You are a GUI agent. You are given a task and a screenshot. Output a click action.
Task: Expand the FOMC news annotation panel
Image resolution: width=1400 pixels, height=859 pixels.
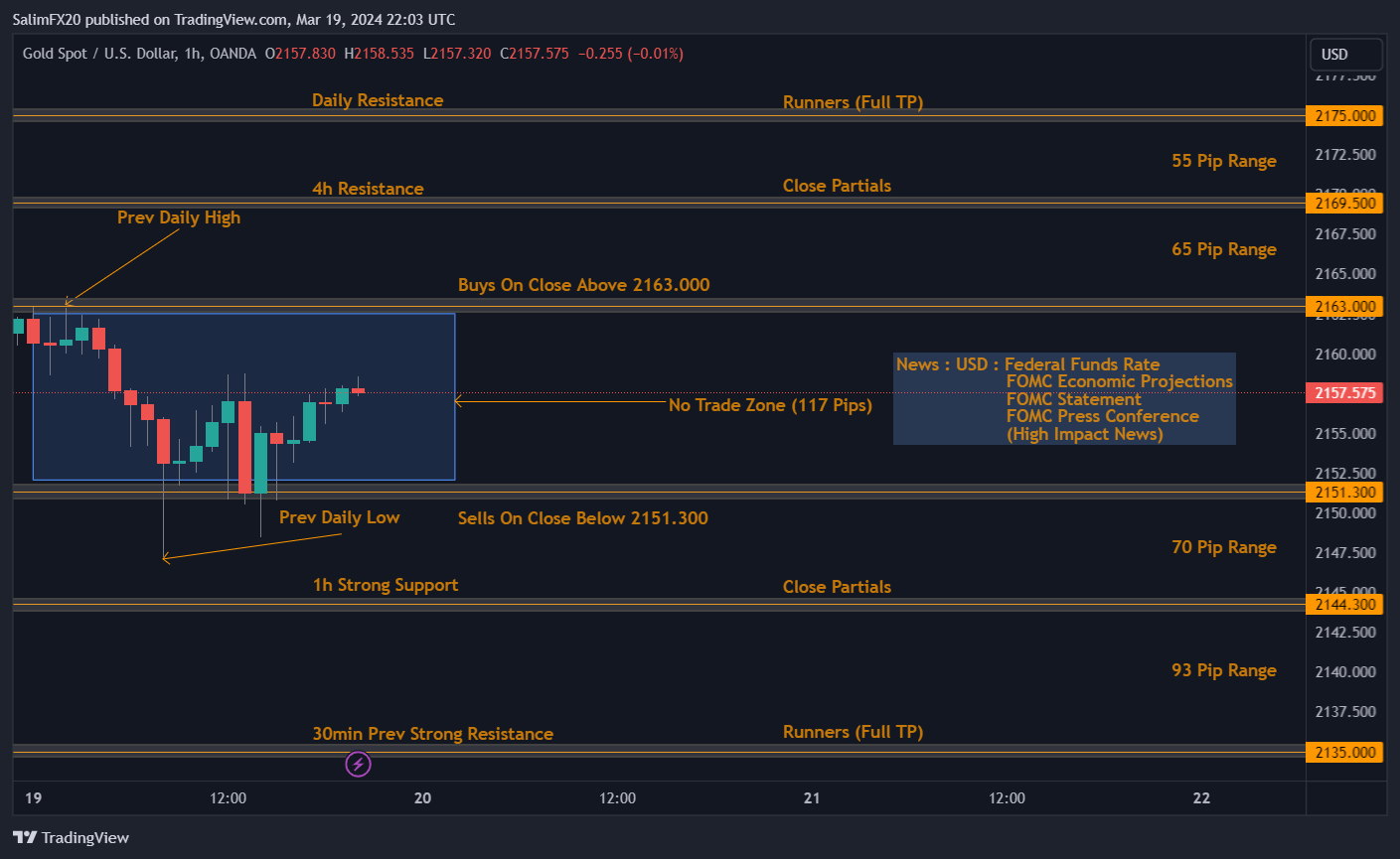click(x=1064, y=398)
